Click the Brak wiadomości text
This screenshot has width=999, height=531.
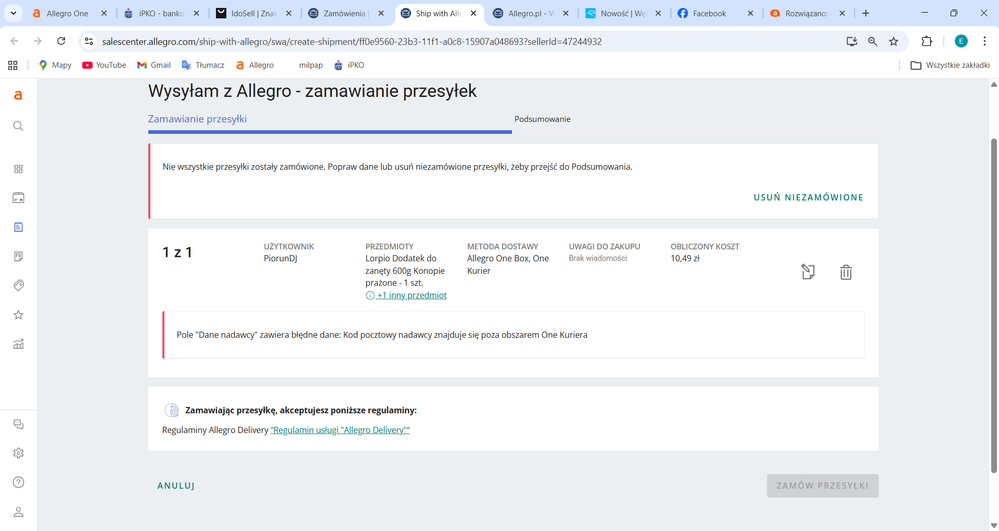[598, 259]
